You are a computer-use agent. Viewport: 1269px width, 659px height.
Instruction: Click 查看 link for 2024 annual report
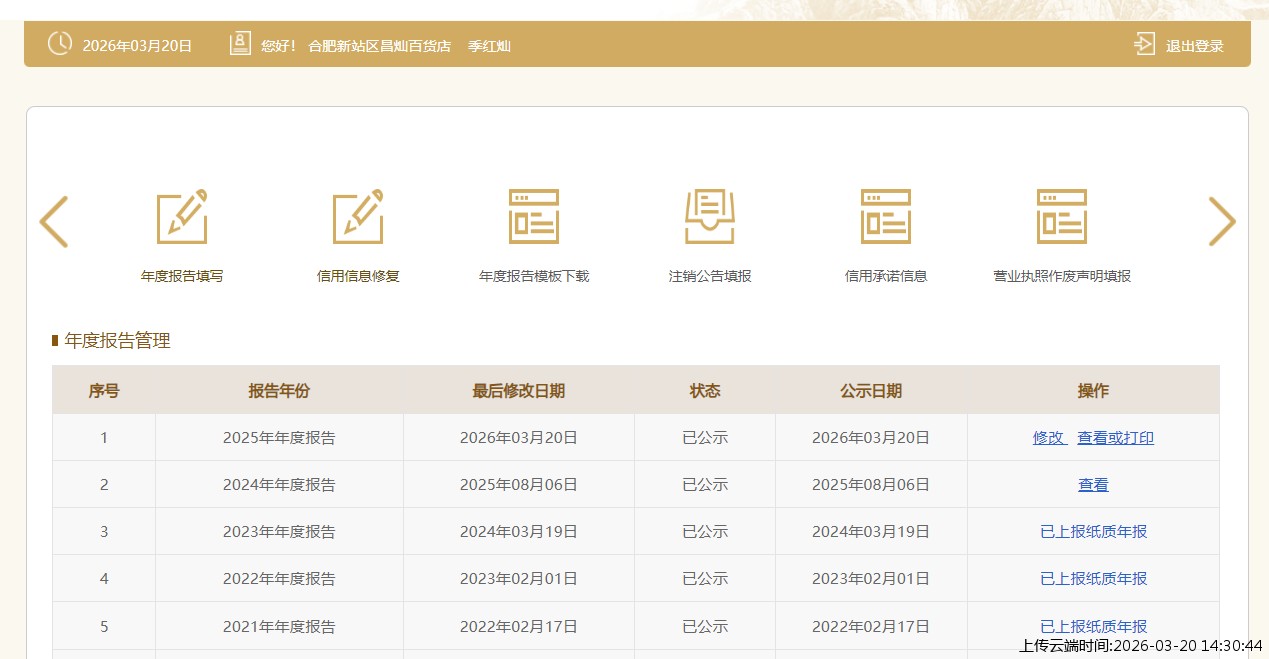click(x=1093, y=485)
